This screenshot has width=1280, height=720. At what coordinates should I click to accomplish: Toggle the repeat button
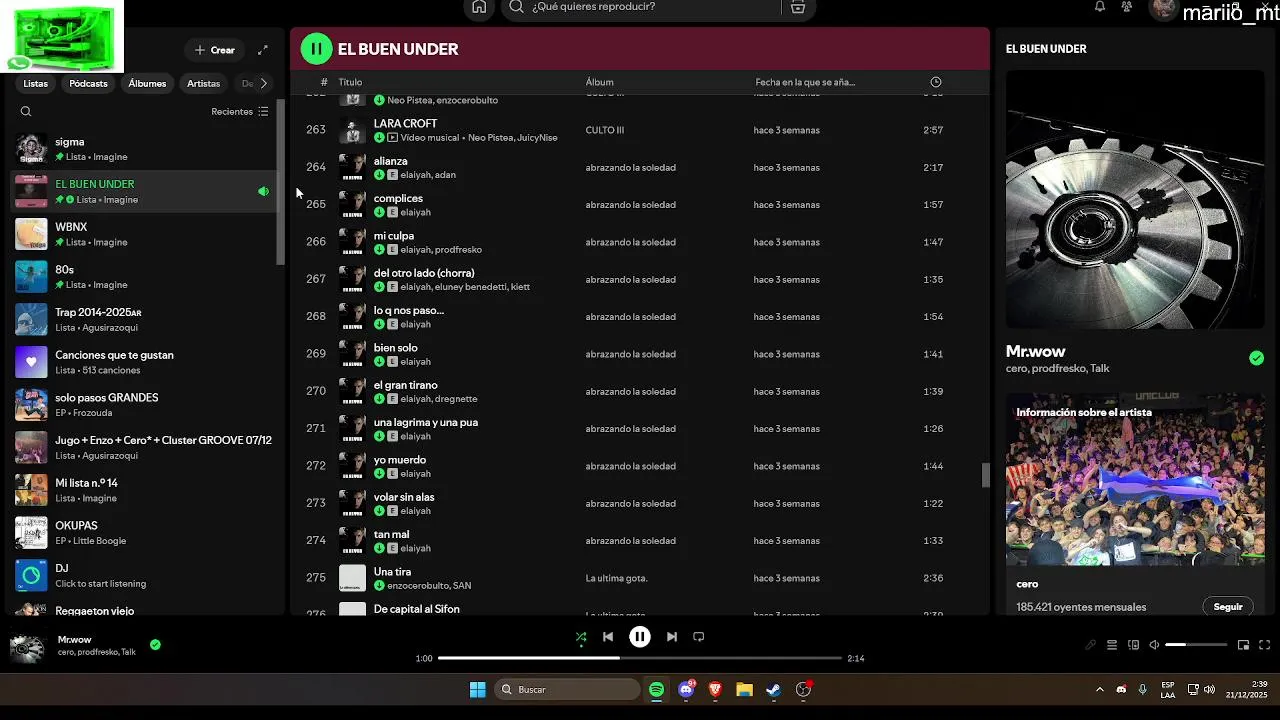pos(699,637)
